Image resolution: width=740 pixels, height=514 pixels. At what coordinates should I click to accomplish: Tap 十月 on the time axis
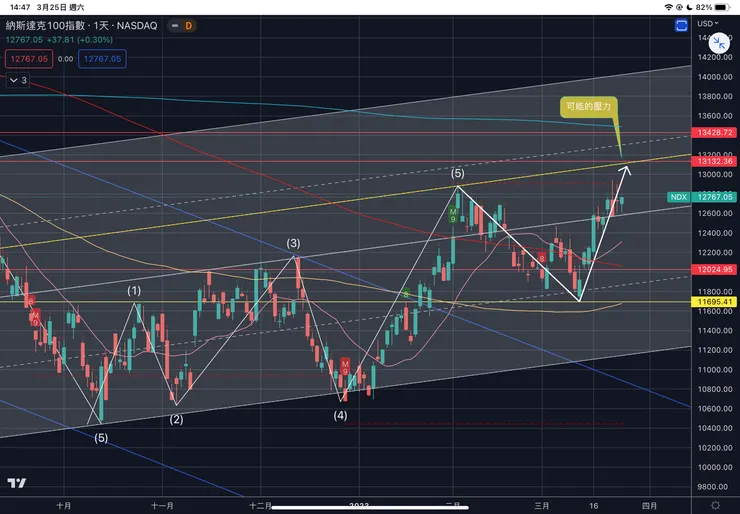[x=64, y=506]
